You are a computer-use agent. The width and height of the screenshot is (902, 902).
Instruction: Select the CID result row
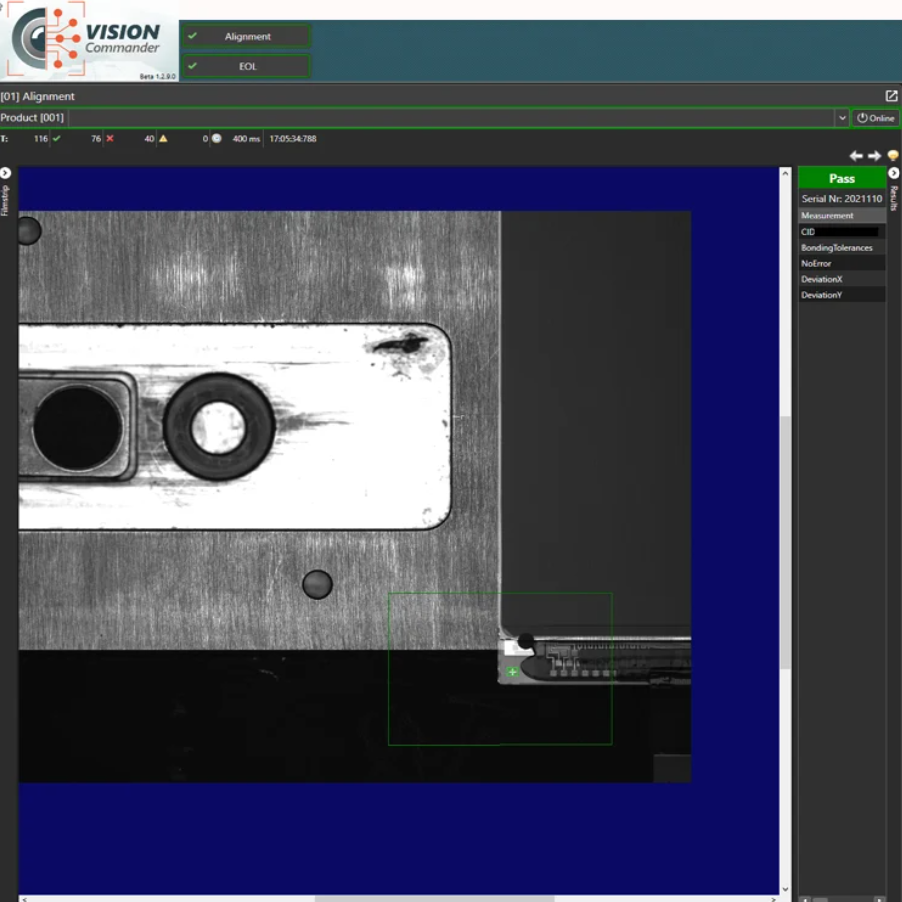tap(842, 232)
